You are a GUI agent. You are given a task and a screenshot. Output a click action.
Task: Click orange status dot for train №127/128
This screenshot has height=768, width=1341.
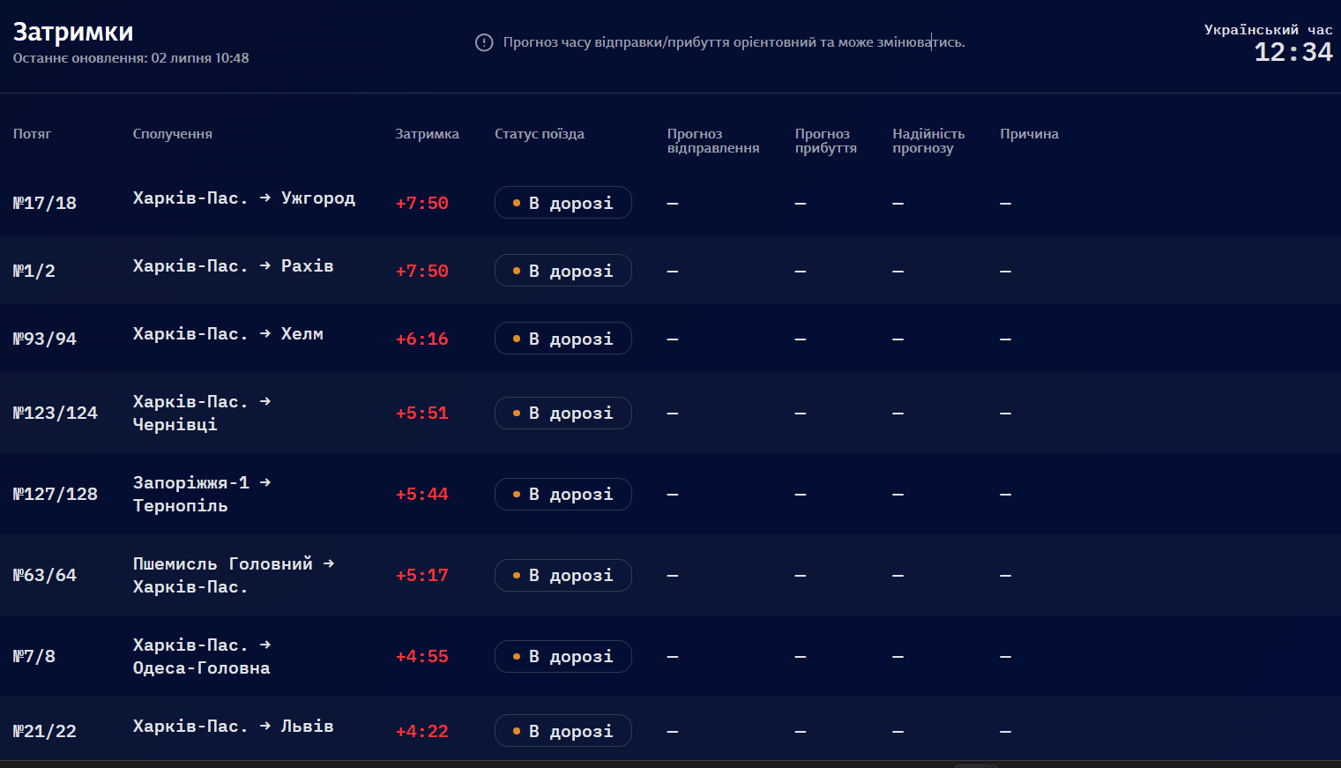click(x=516, y=494)
